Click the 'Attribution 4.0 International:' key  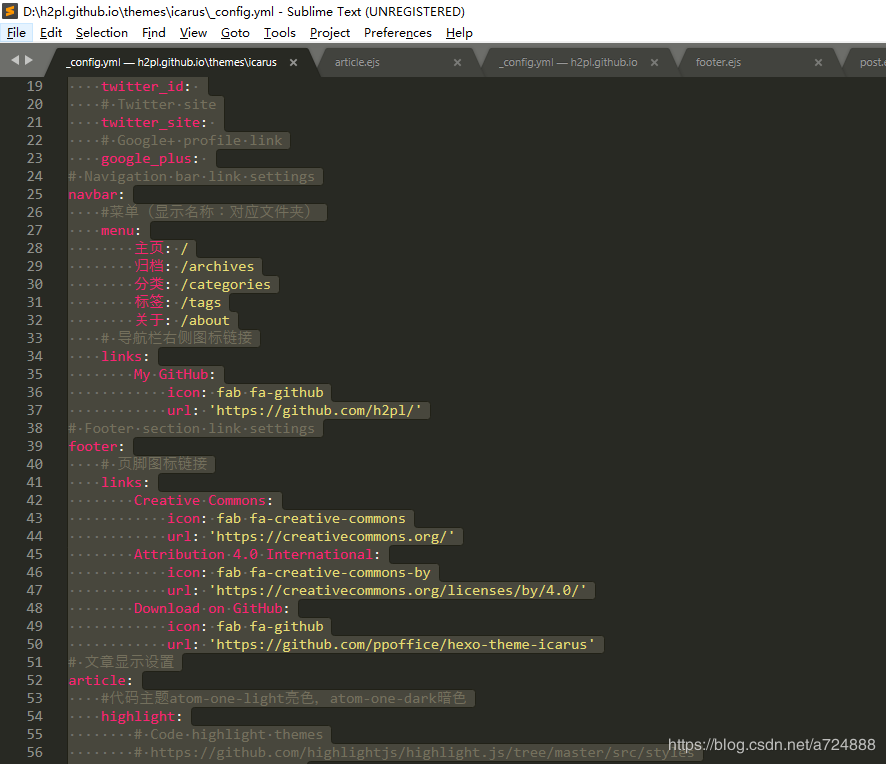[x=257, y=555]
